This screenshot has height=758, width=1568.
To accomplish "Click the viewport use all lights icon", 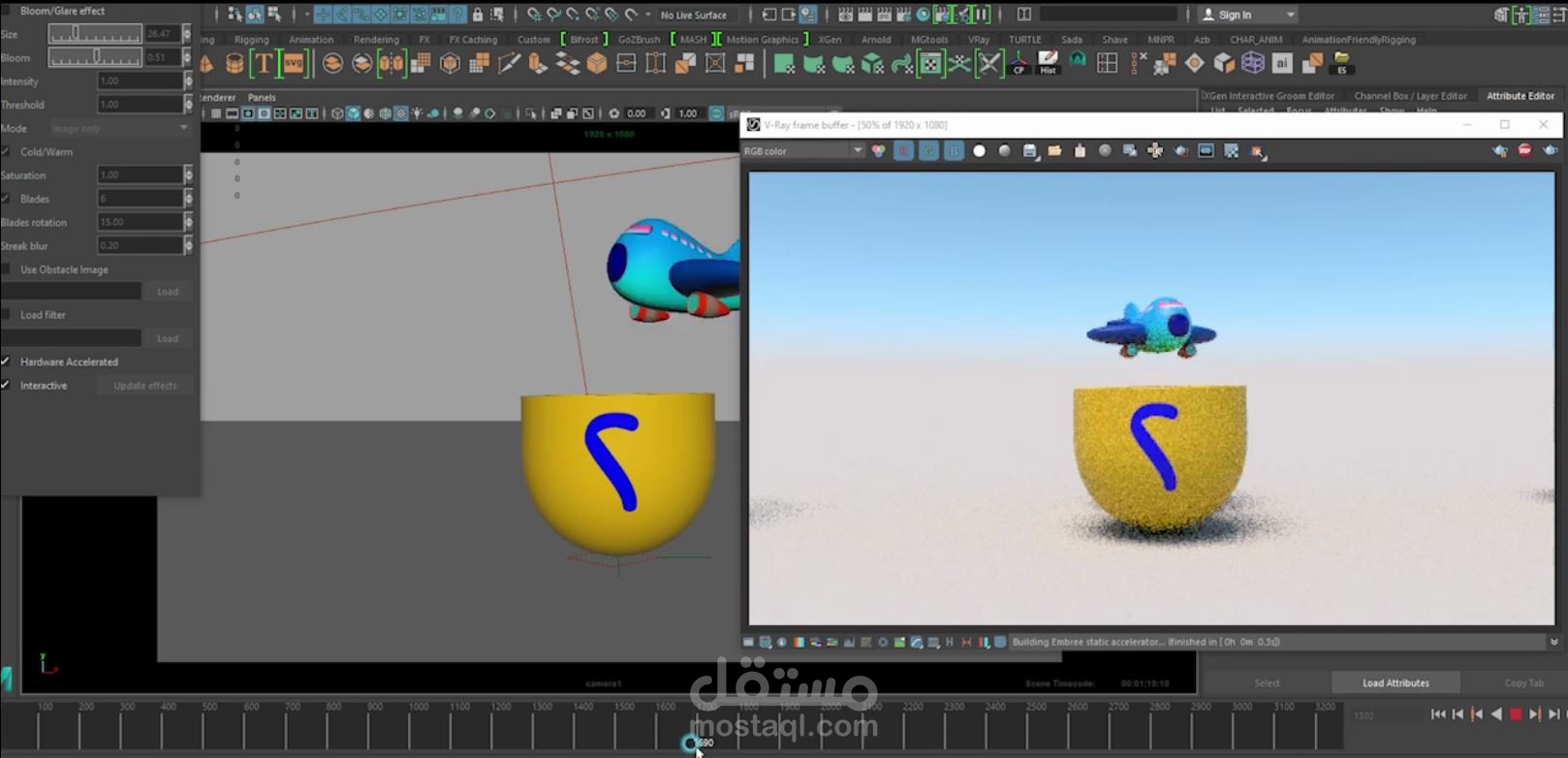I will click(417, 113).
